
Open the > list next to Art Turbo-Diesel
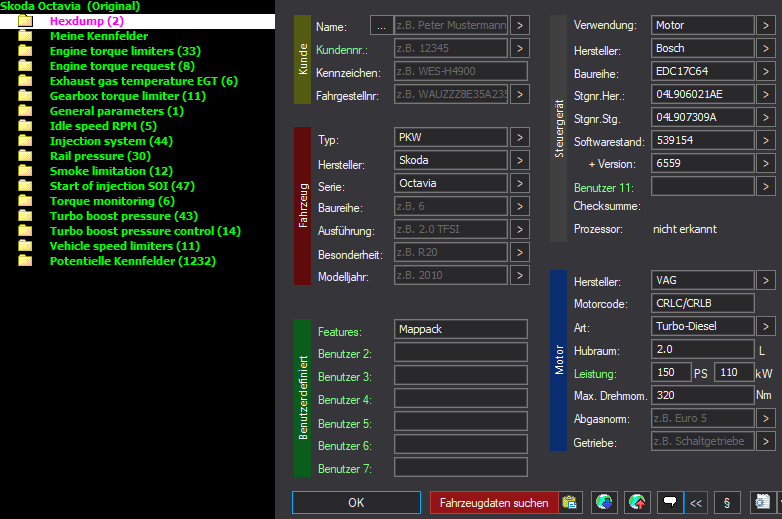coord(766,327)
